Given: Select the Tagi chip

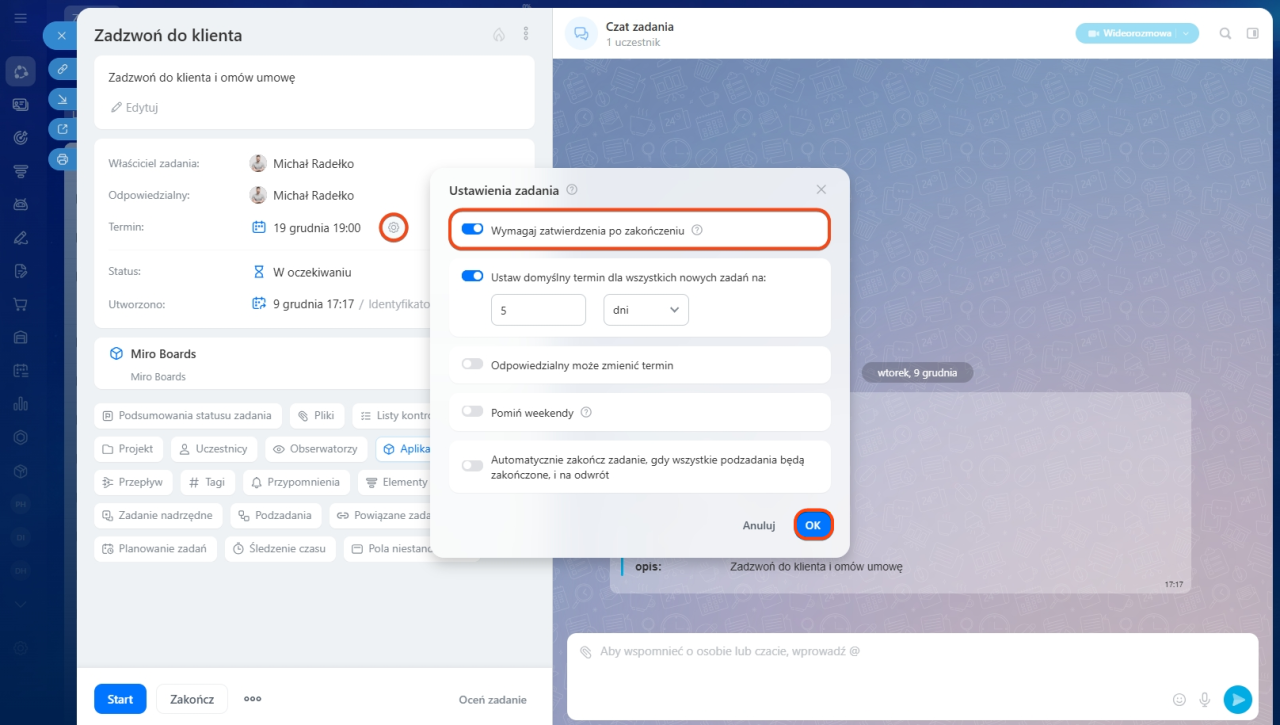Looking at the screenshot, I should click(x=207, y=482).
